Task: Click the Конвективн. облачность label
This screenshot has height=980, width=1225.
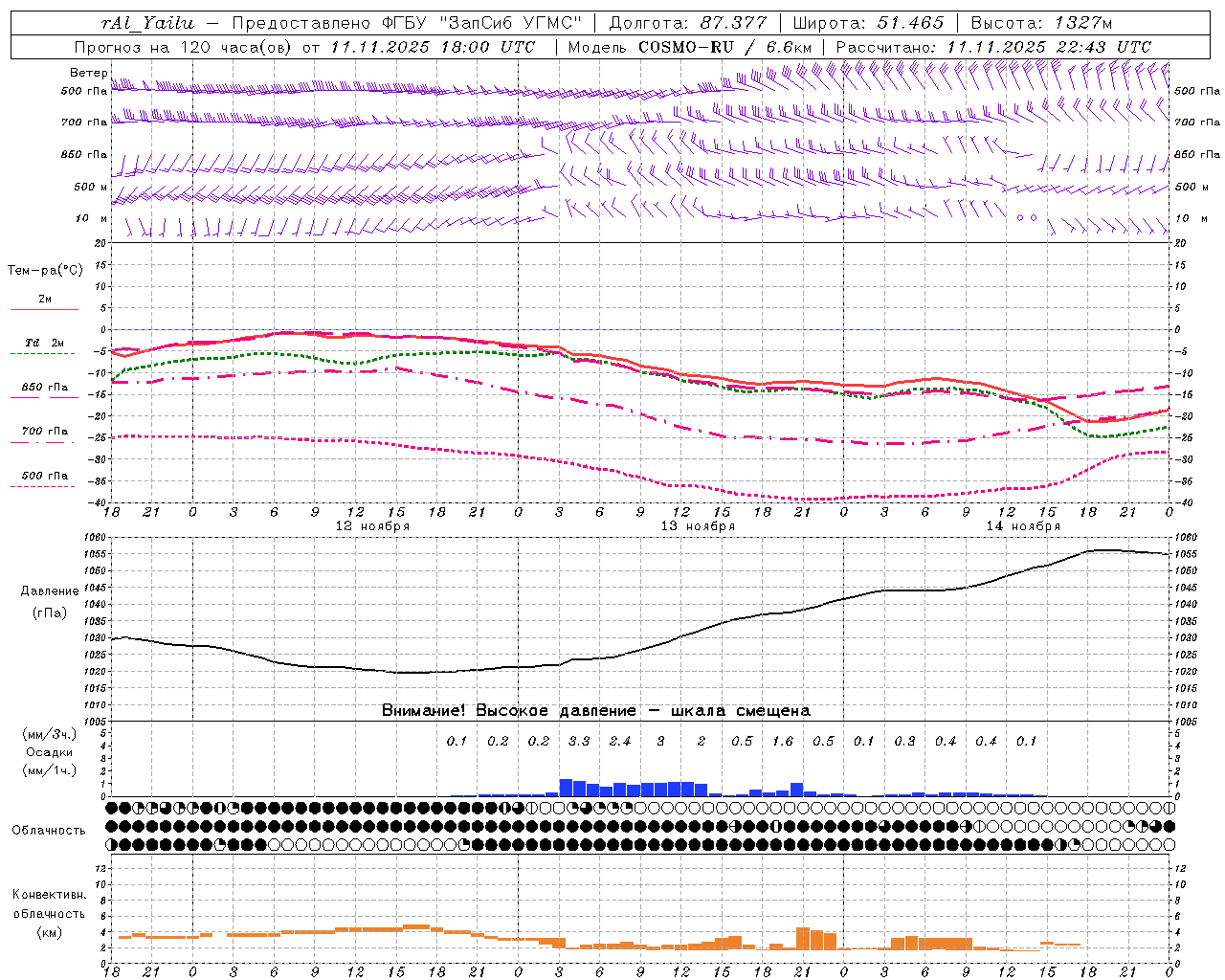Action: pos(49,904)
